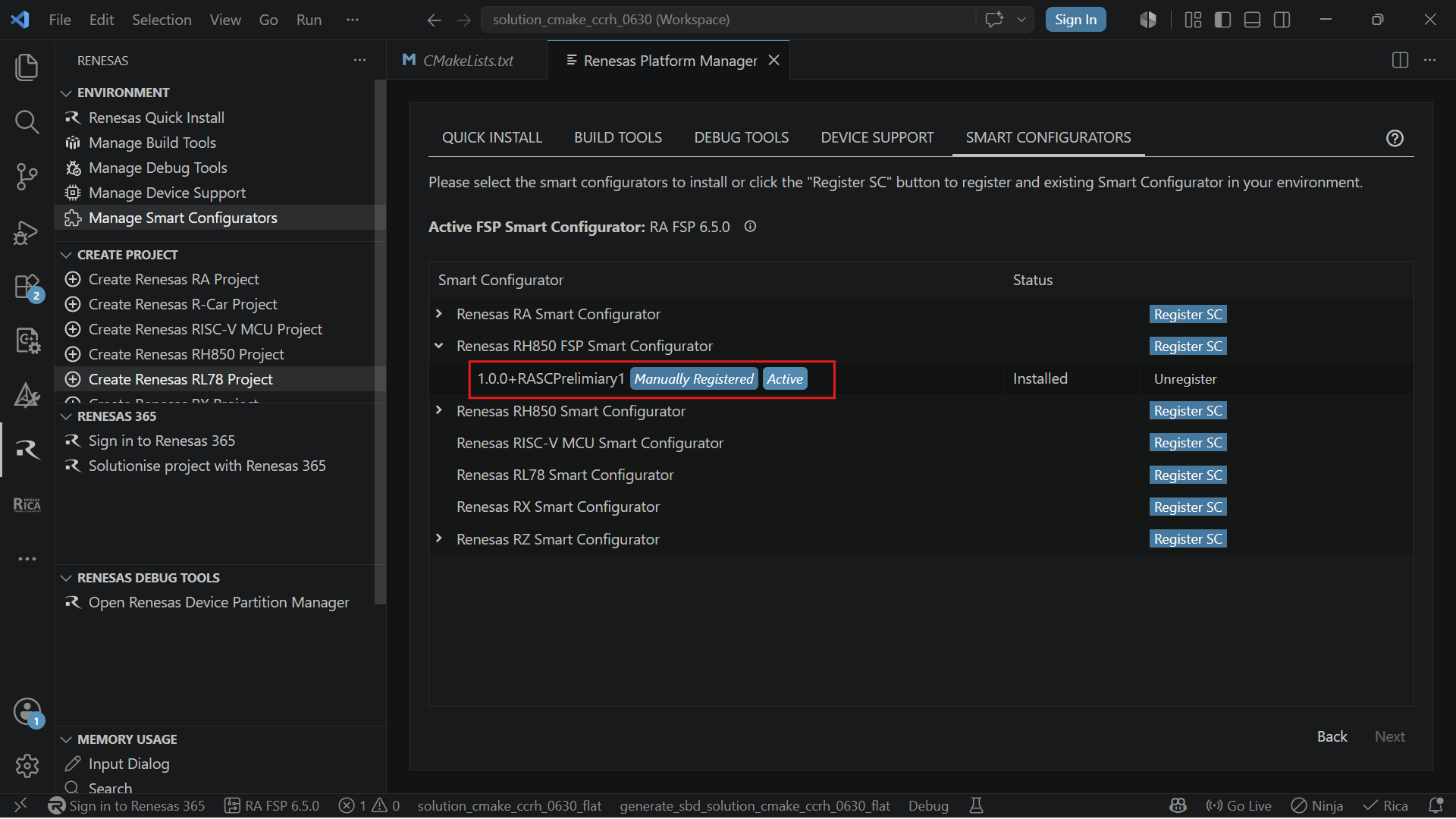Click RA FSP 6.5.0 in status bar

pyautogui.click(x=272, y=805)
